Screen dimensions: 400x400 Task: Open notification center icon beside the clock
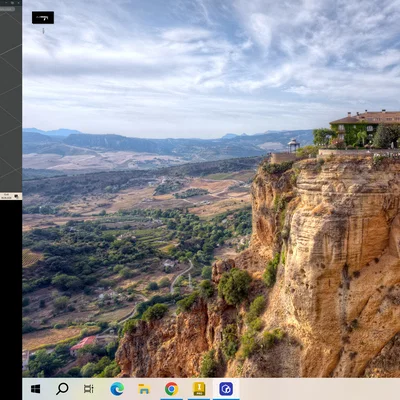[x=16, y=196]
